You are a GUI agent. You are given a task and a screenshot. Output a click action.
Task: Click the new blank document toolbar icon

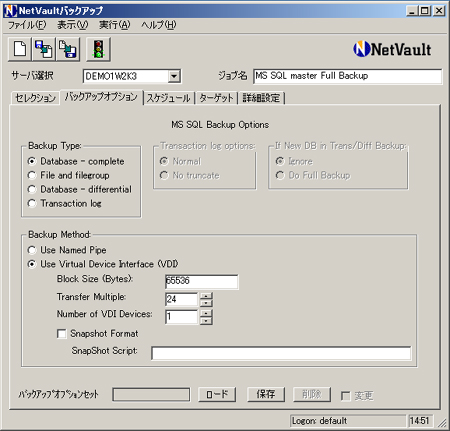click(x=20, y=49)
